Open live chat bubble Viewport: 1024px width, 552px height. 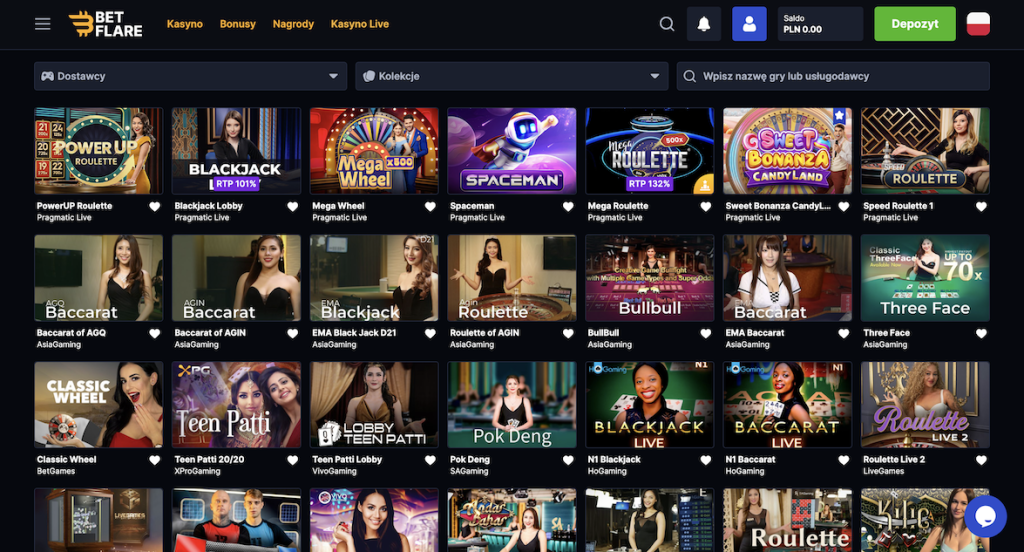[x=985, y=516]
